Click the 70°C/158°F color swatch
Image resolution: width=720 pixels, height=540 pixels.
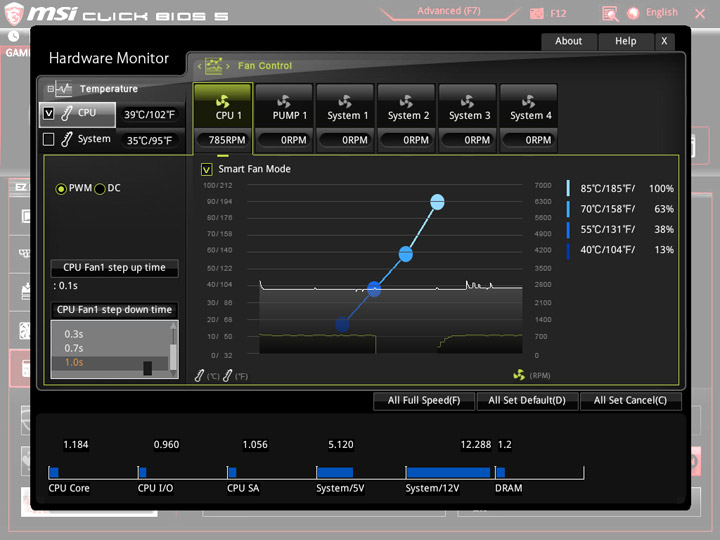(568, 209)
